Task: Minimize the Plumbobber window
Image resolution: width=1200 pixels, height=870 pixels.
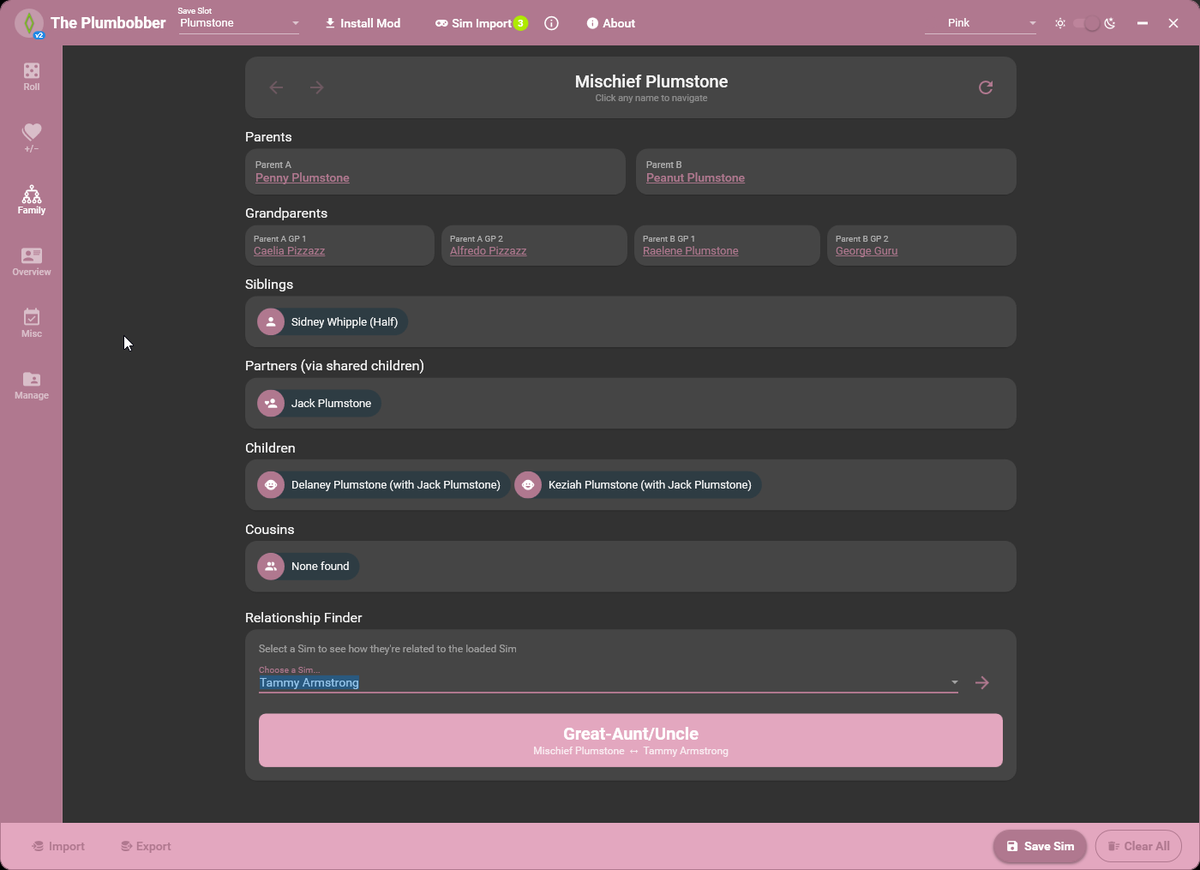Action: tap(1142, 23)
